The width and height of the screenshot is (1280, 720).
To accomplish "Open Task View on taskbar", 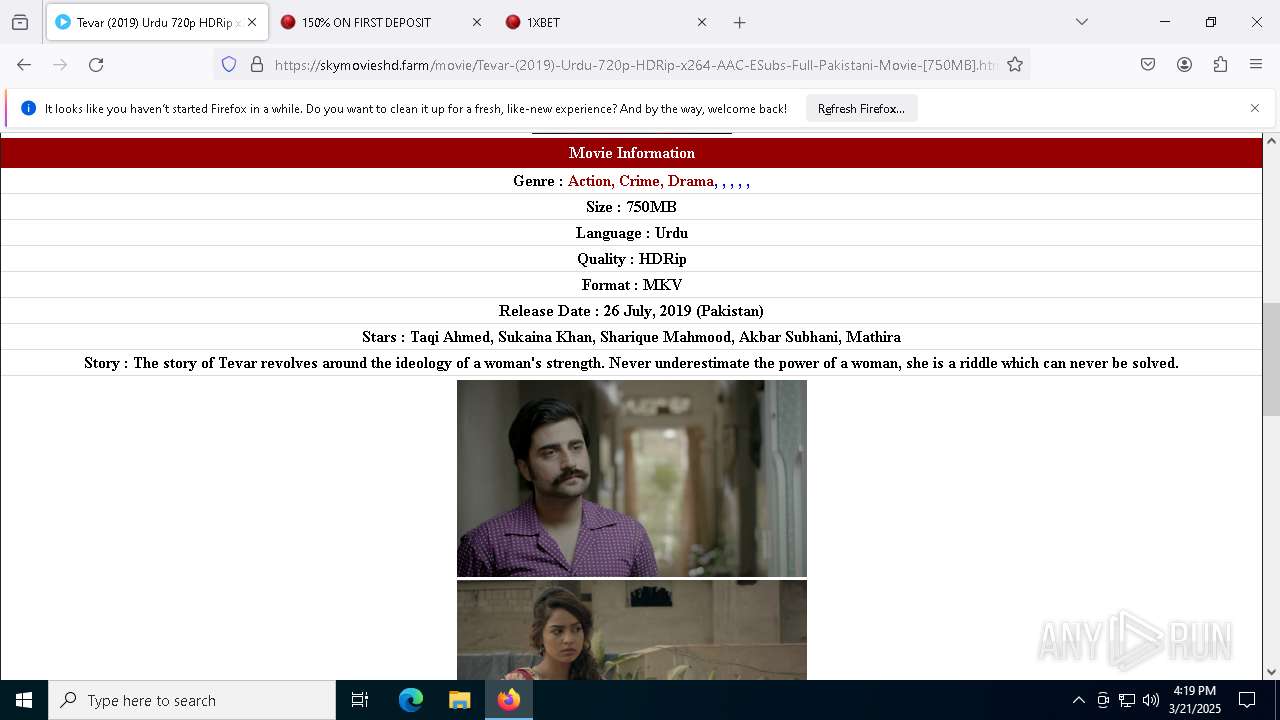I will [x=360, y=700].
